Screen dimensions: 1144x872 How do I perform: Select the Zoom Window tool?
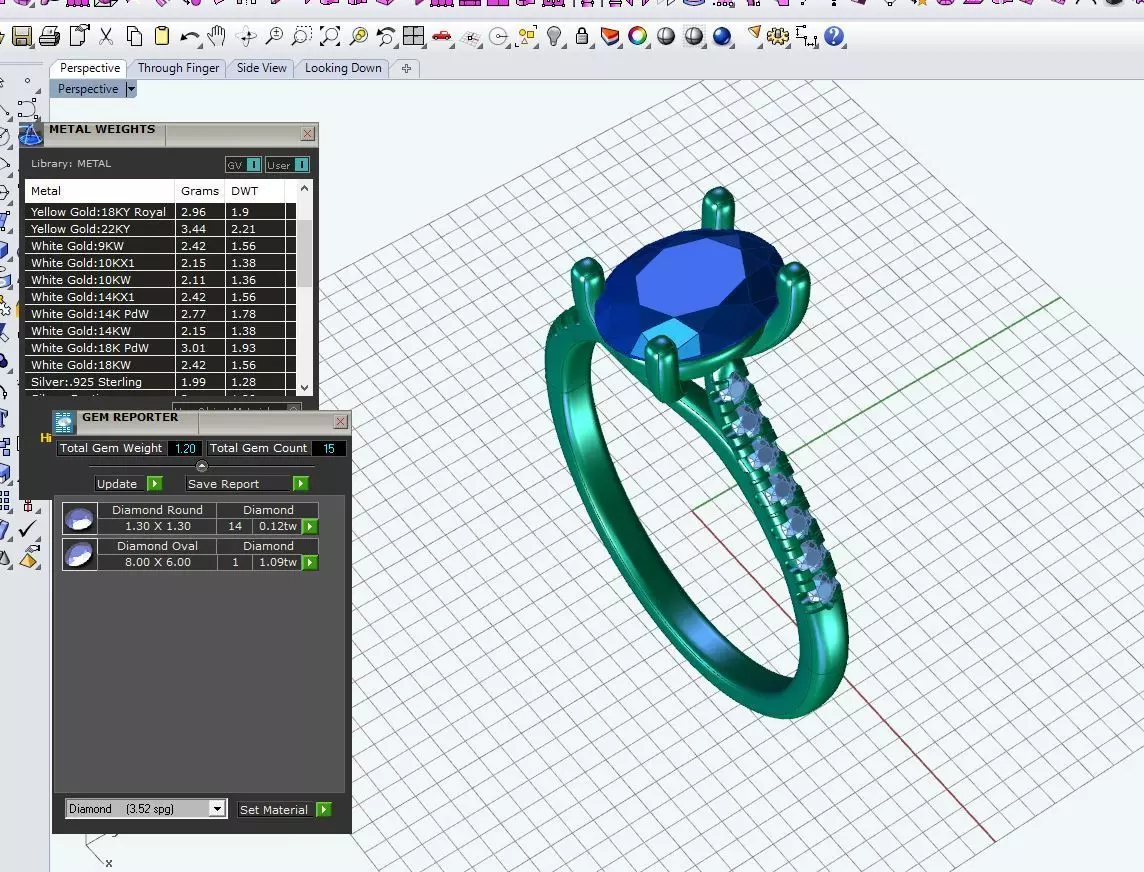pyautogui.click(x=301, y=36)
